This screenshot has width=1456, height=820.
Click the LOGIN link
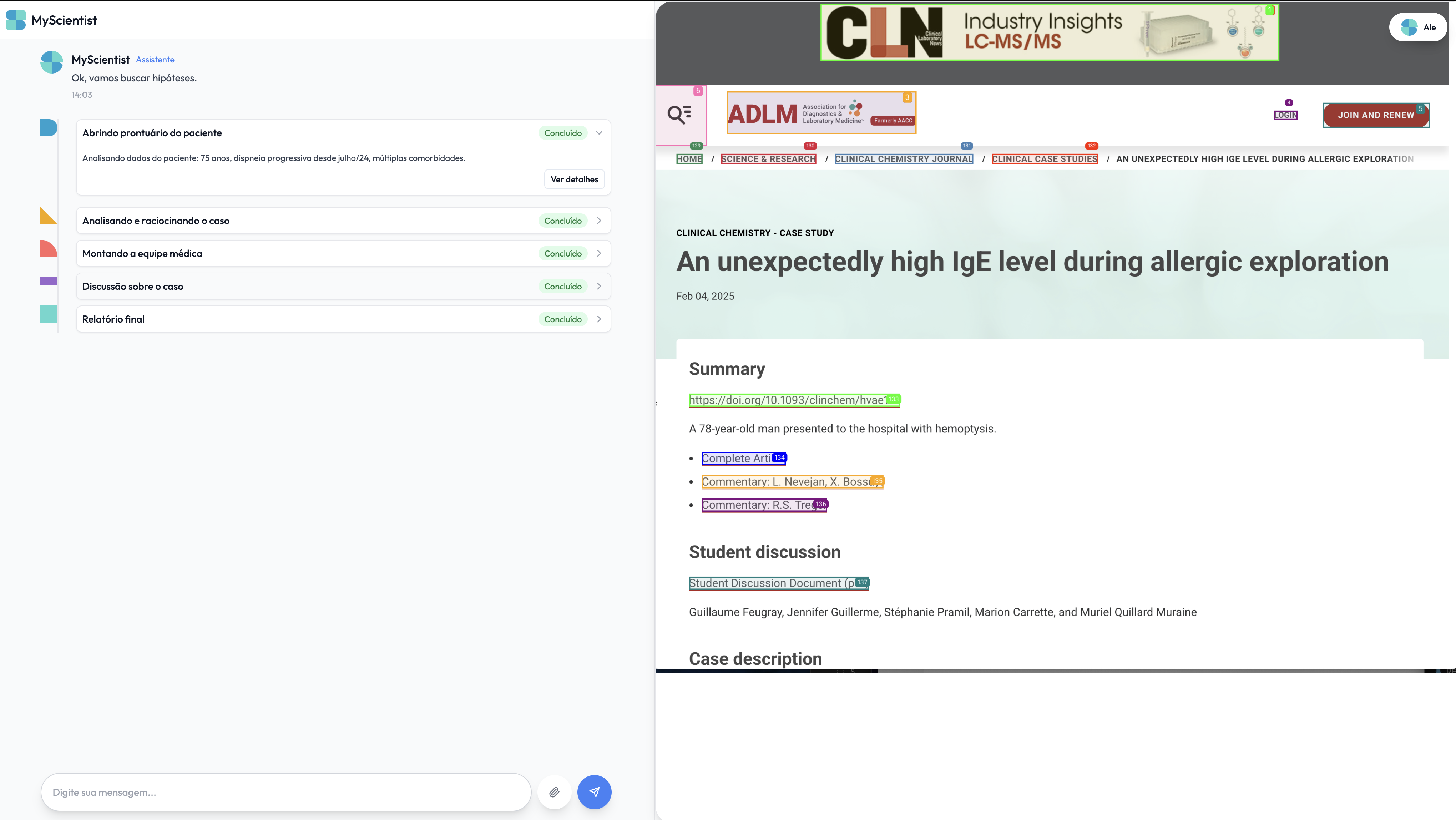click(1285, 115)
